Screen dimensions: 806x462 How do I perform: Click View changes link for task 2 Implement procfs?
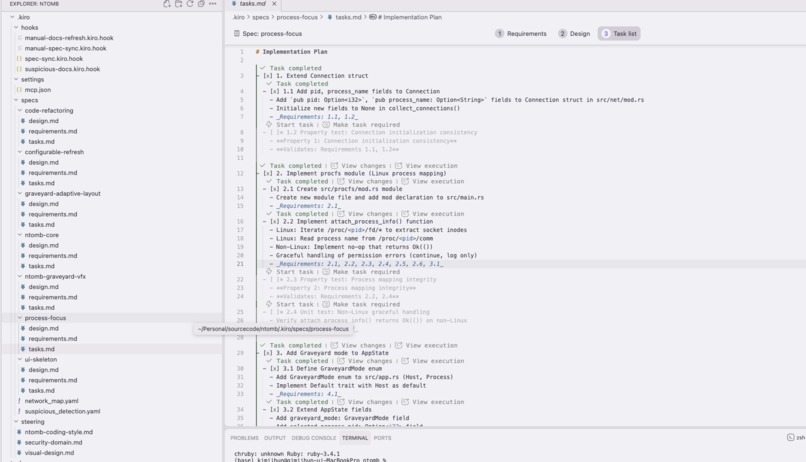tap(363, 165)
